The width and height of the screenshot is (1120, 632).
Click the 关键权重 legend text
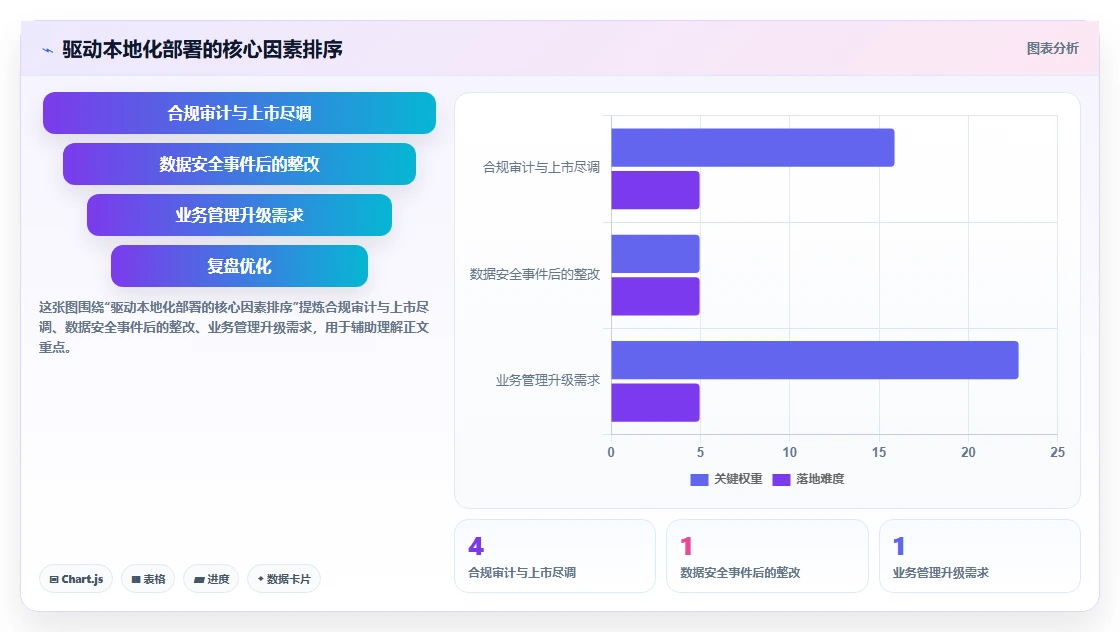coord(739,479)
